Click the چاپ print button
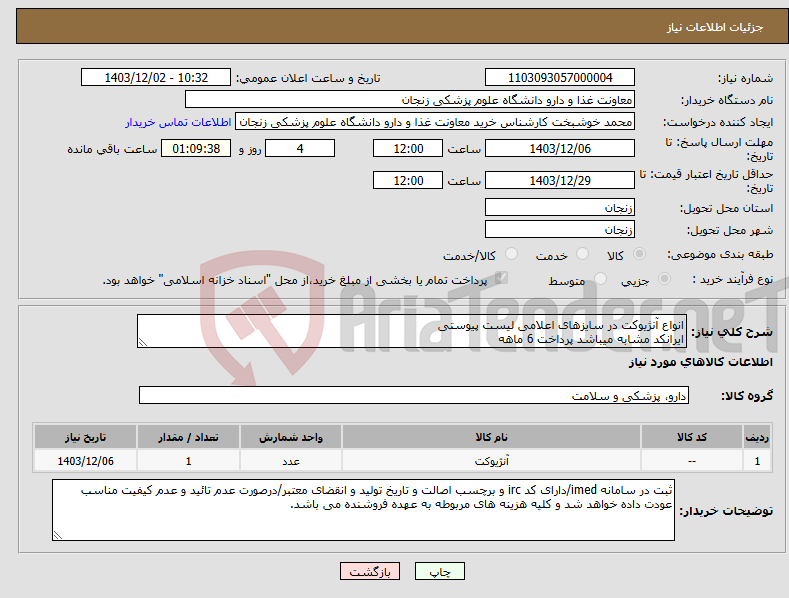789x598 pixels. tap(440, 571)
